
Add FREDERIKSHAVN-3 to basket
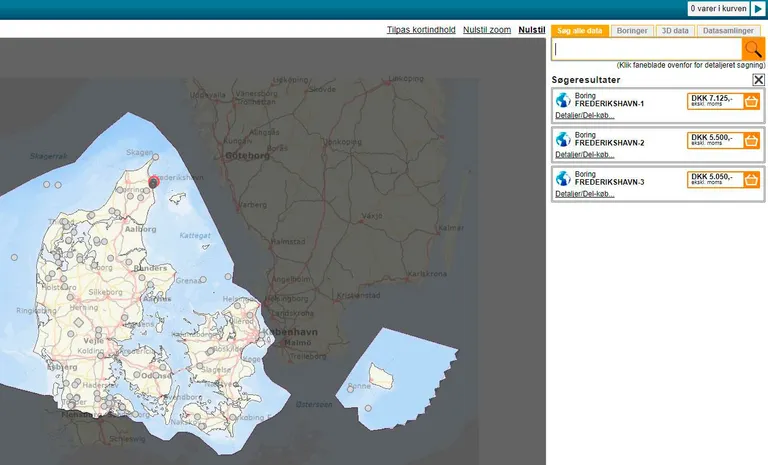(x=752, y=179)
